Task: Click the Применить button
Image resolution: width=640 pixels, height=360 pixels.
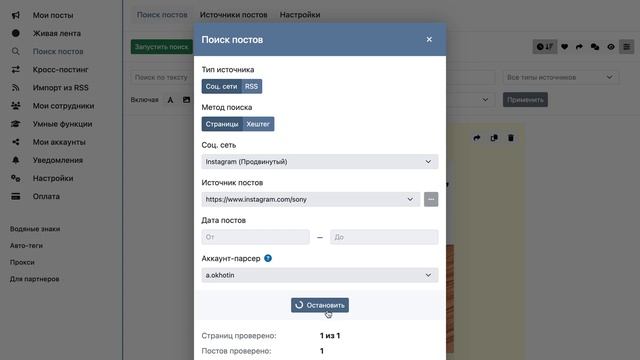Action: pyautogui.click(x=525, y=100)
